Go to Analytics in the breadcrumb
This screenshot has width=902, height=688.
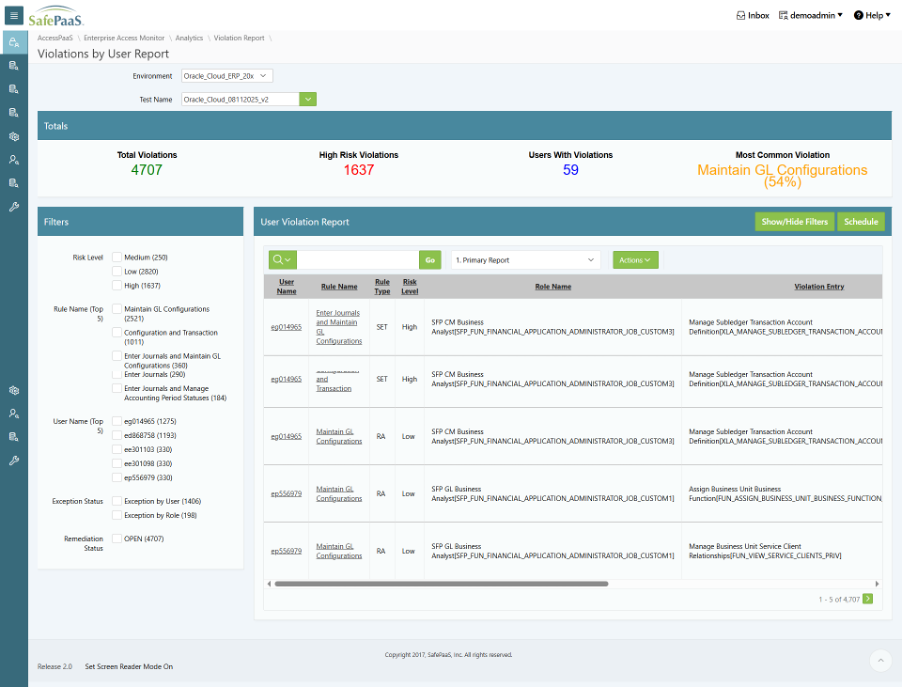point(189,38)
